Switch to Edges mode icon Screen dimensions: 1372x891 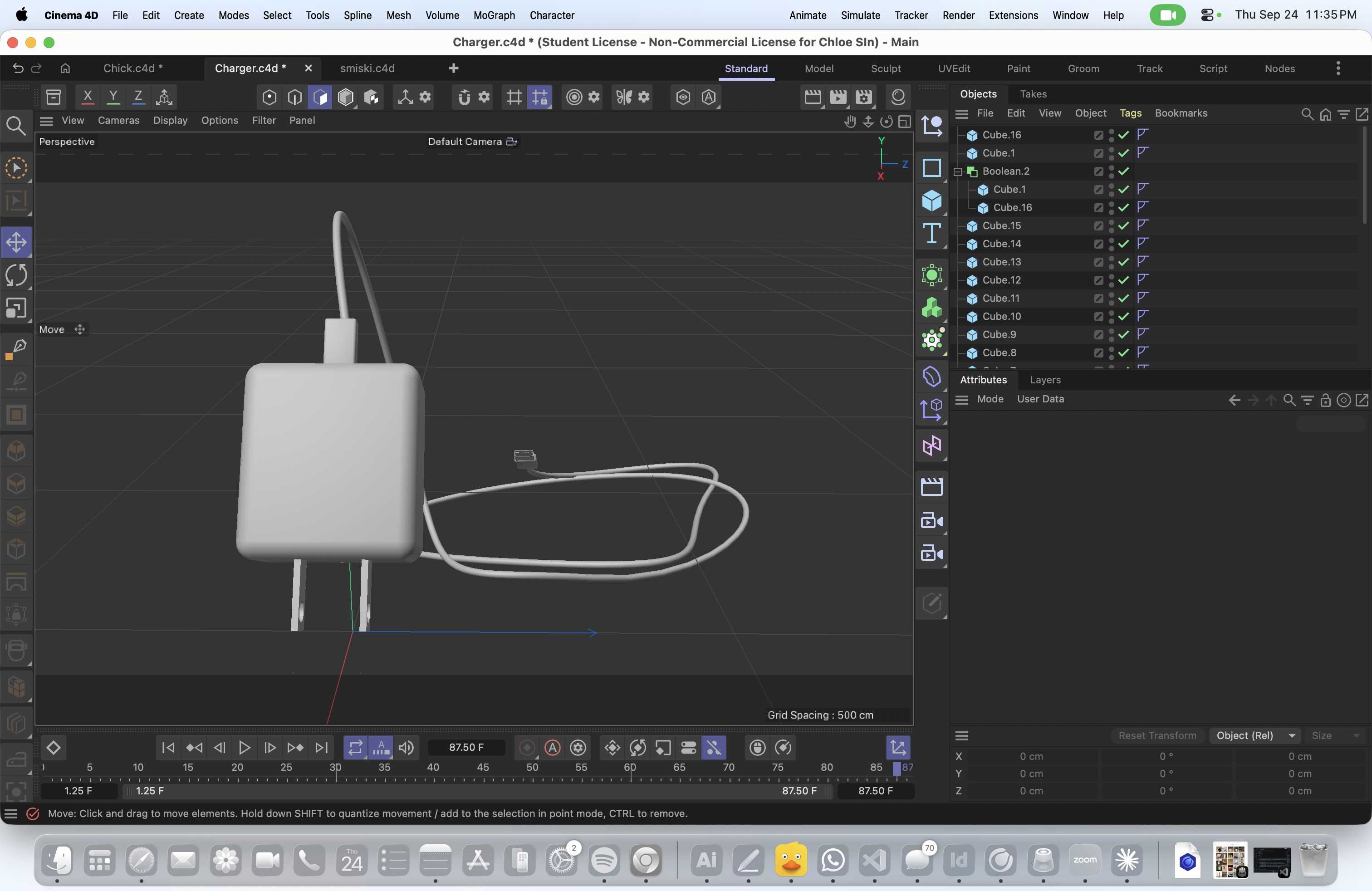click(x=294, y=97)
